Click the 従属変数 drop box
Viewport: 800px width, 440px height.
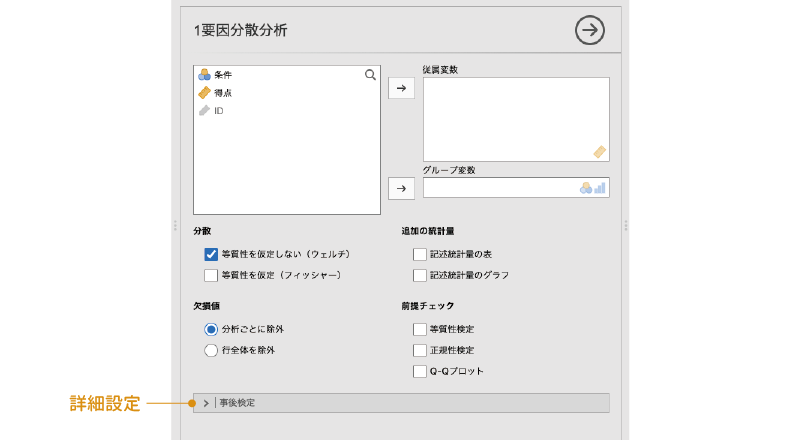click(515, 119)
